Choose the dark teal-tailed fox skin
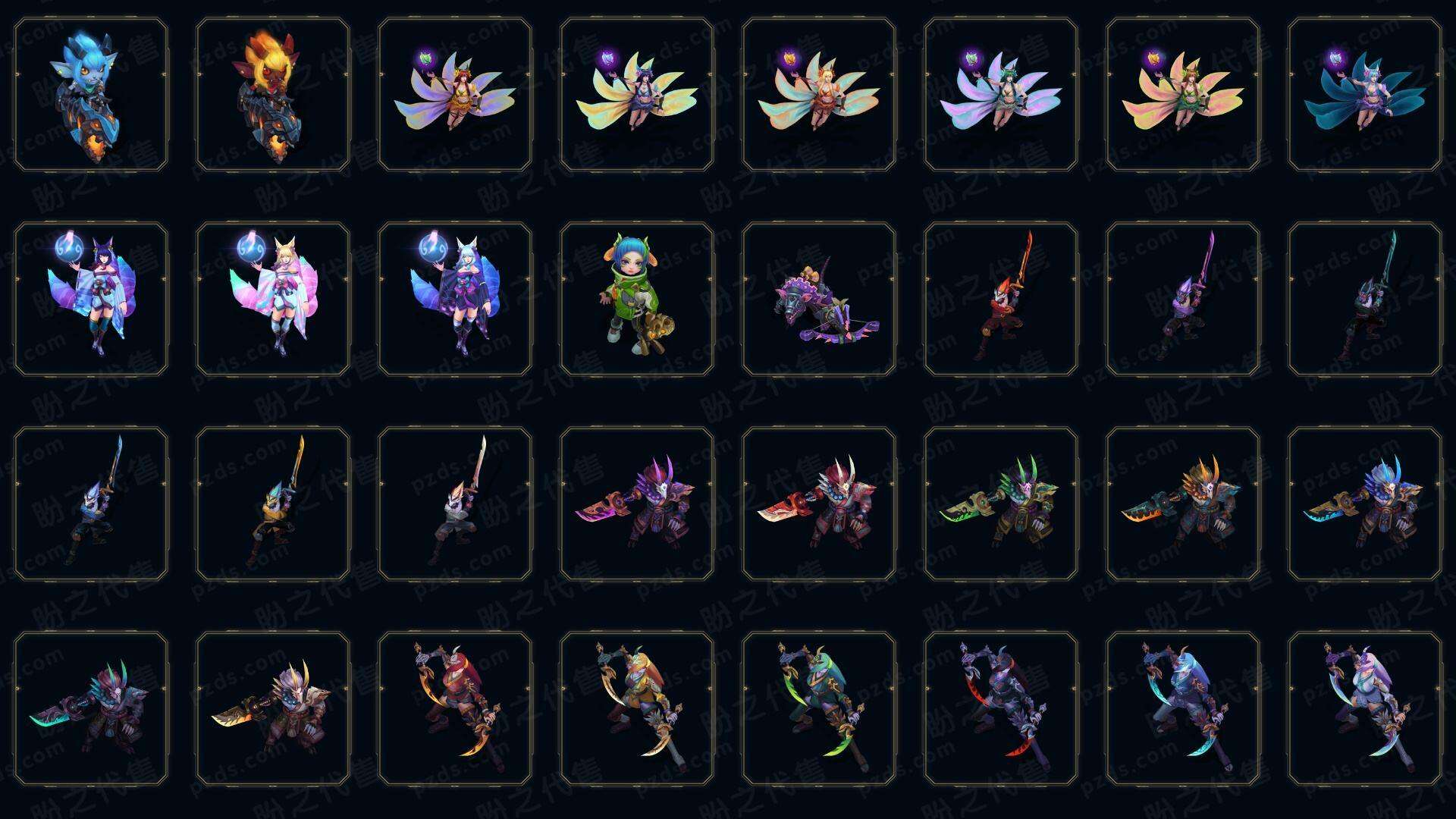 [1365, 95]
